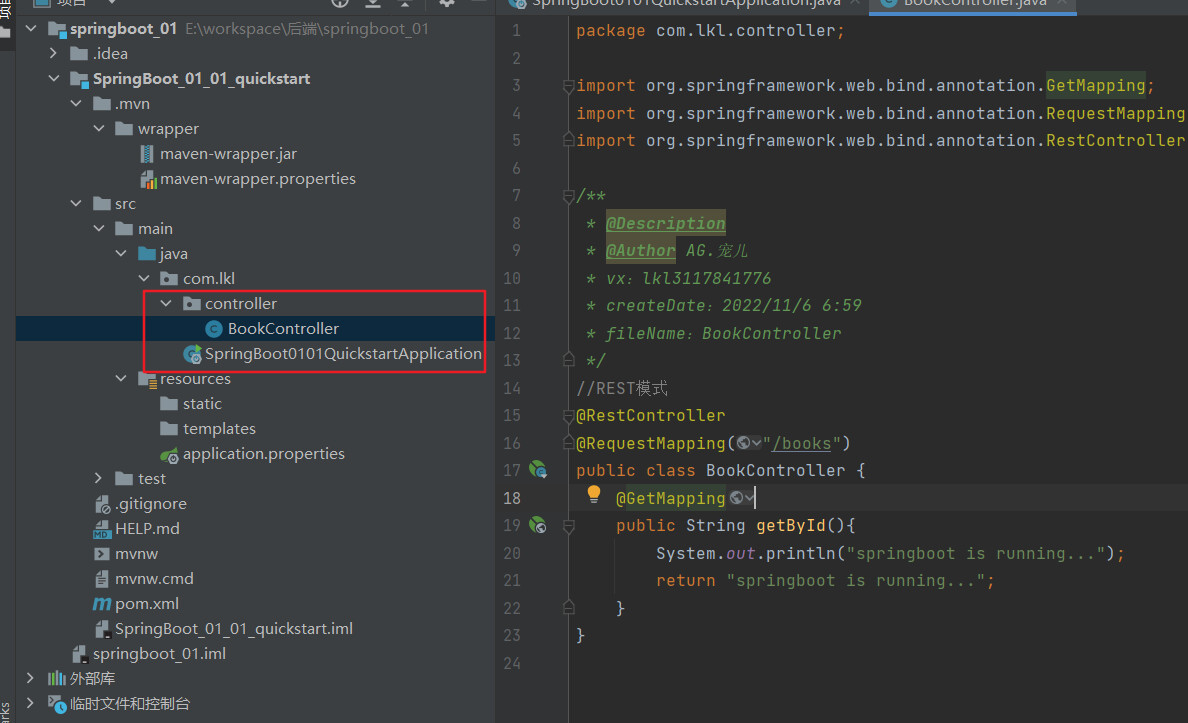The image size is (1188, 723).
Task: Click the maven-wrapper.properties file icon
Action: pyautogui.click(x=148, y=180)
